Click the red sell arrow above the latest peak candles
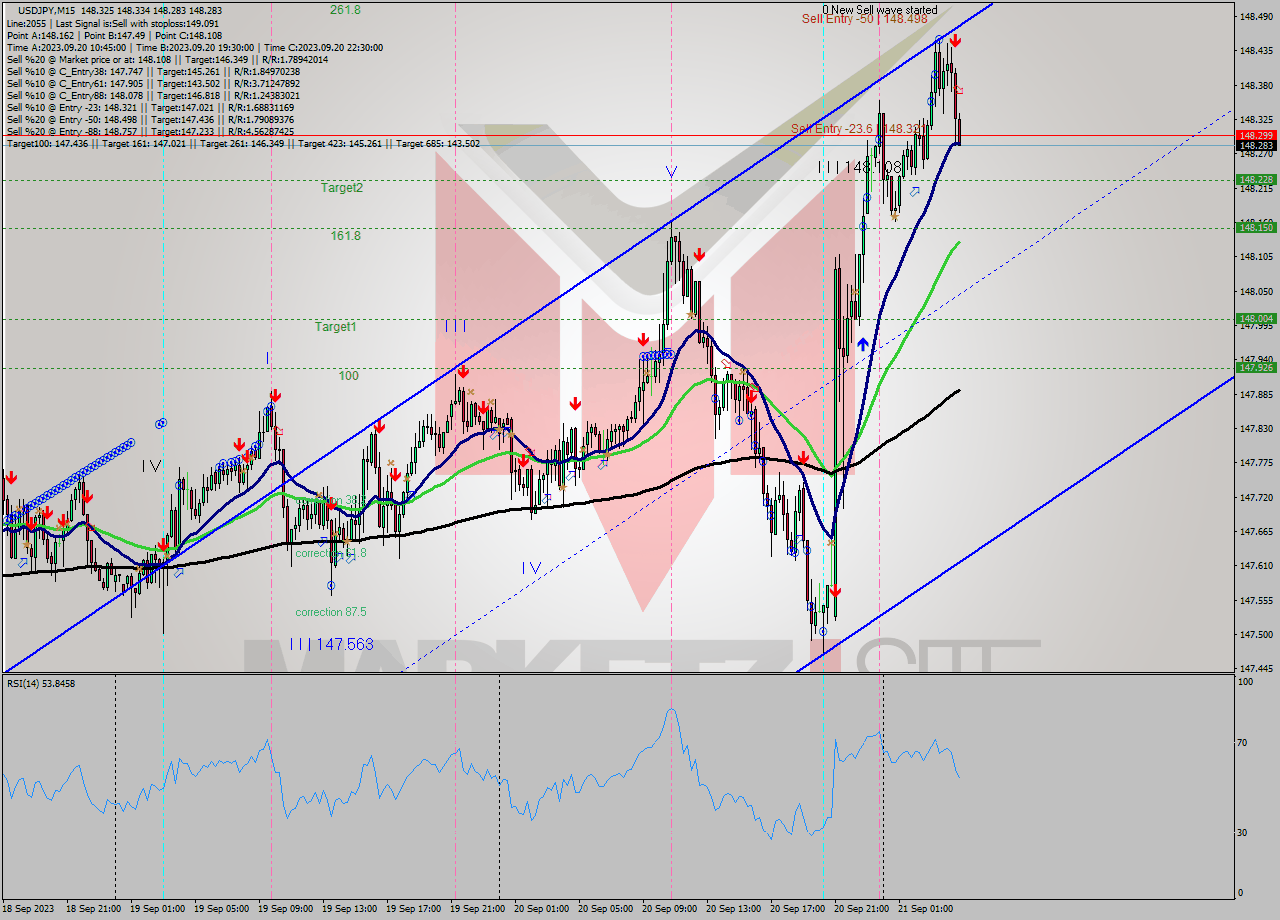Image resolution: width=1280 pixels, height=920 pixels. click(x=956, y=42)
